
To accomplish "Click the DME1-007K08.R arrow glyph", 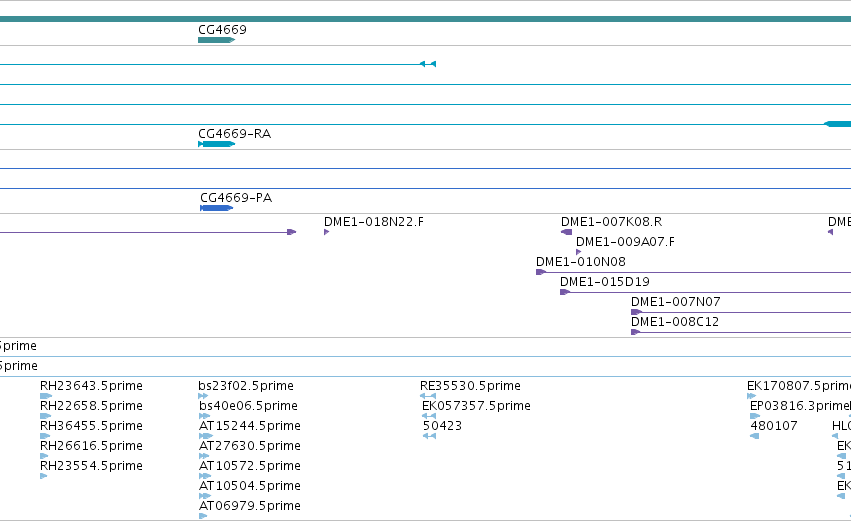I will point(566,232).
